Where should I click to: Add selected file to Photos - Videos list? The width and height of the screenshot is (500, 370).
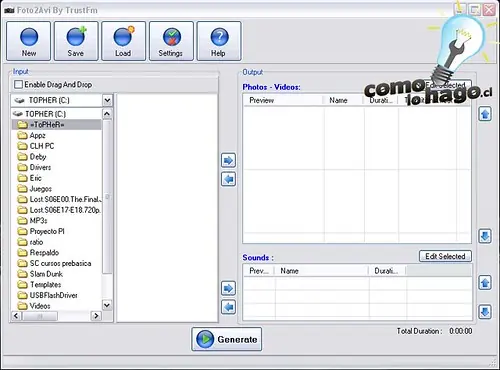[x=228, y=160]
